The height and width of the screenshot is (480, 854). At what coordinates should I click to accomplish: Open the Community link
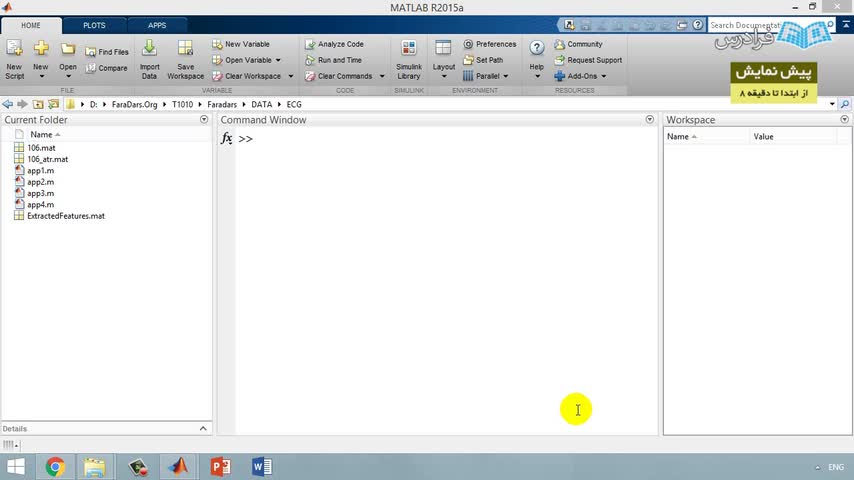[578, 44]
